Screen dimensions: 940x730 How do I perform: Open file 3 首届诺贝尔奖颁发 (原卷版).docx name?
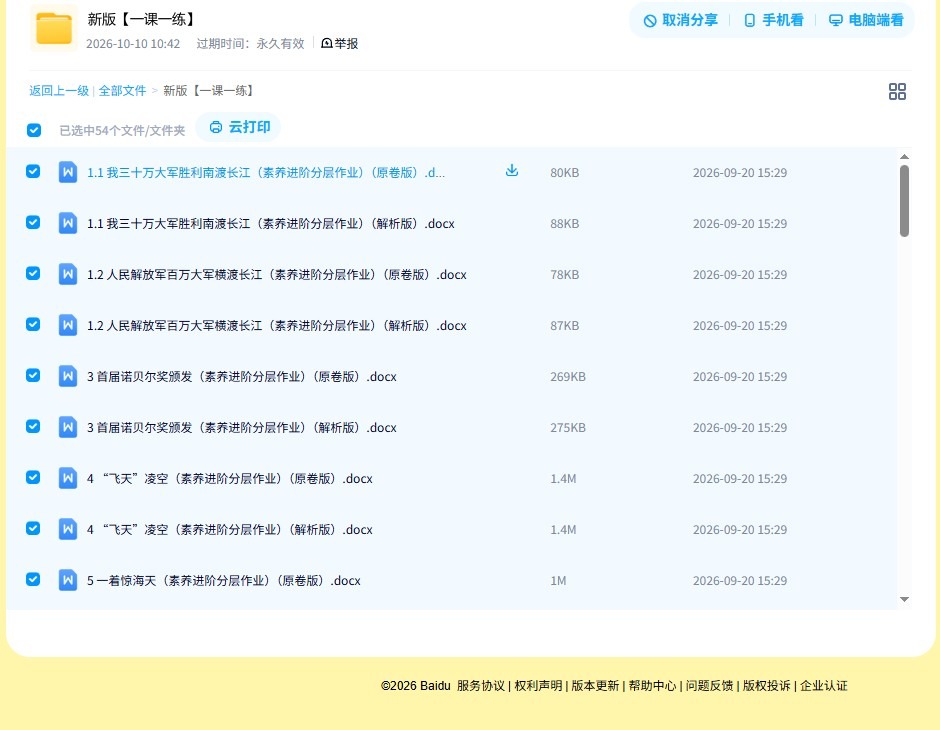point(242,376)
